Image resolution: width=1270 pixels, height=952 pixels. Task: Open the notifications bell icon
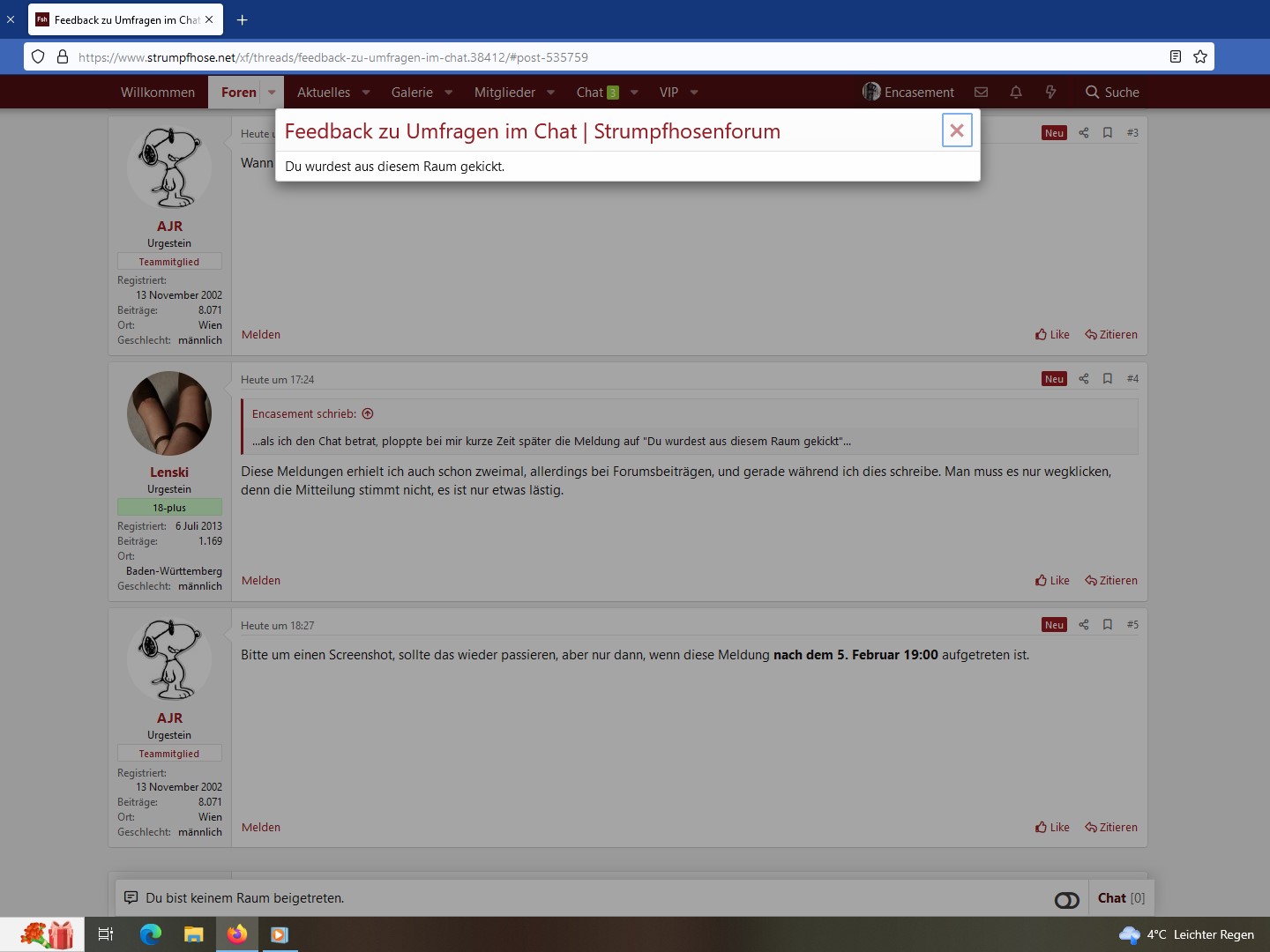click(1016, 92)
